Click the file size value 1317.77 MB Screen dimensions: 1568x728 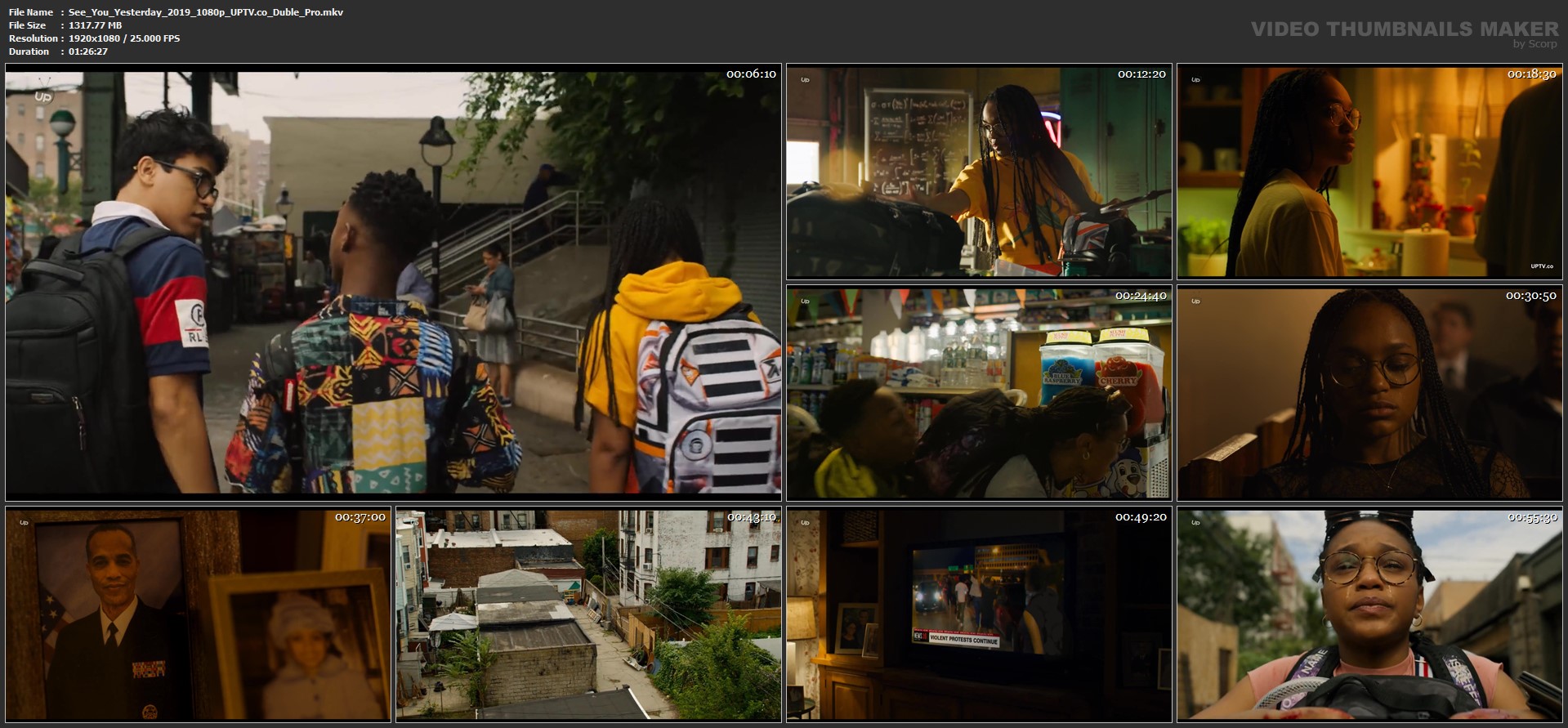pyautogui.click(x=96, y=25)
